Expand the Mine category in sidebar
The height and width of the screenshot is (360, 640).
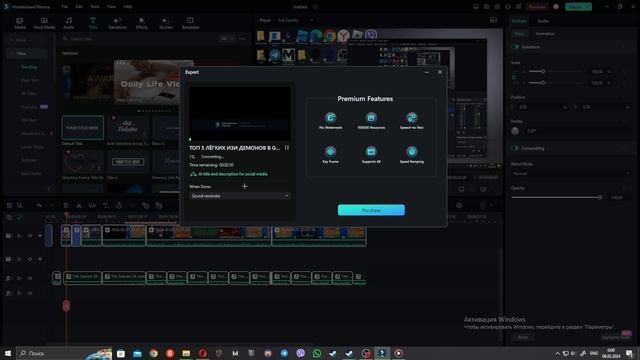pos(11,40)
